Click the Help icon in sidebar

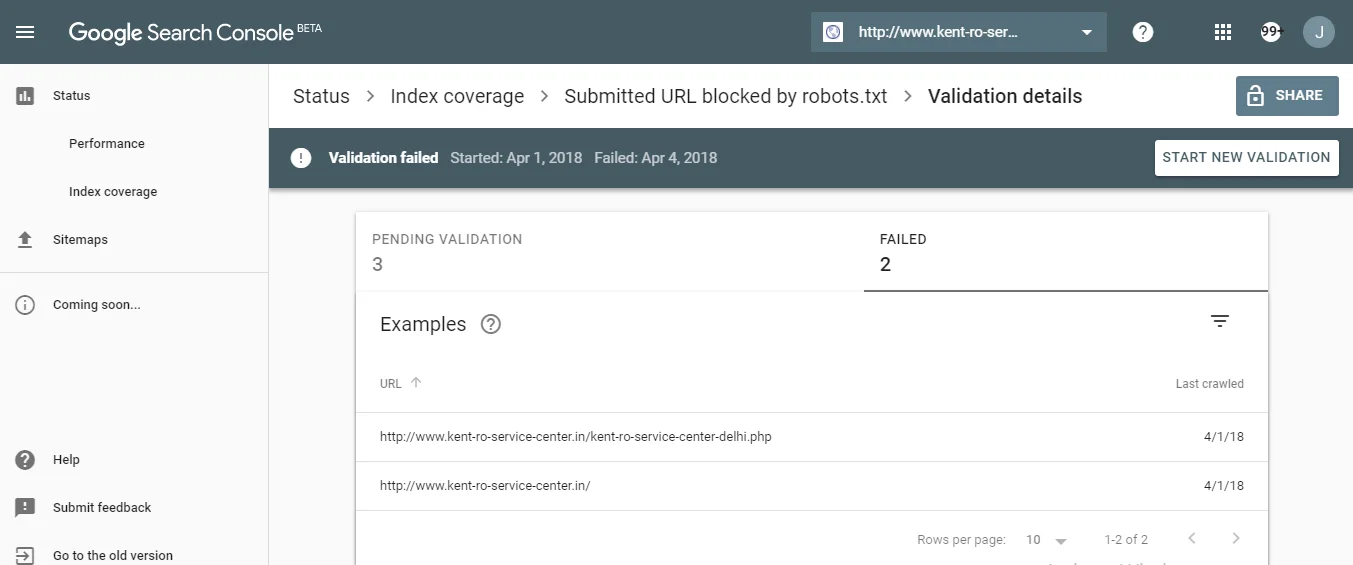click(25, 460)
